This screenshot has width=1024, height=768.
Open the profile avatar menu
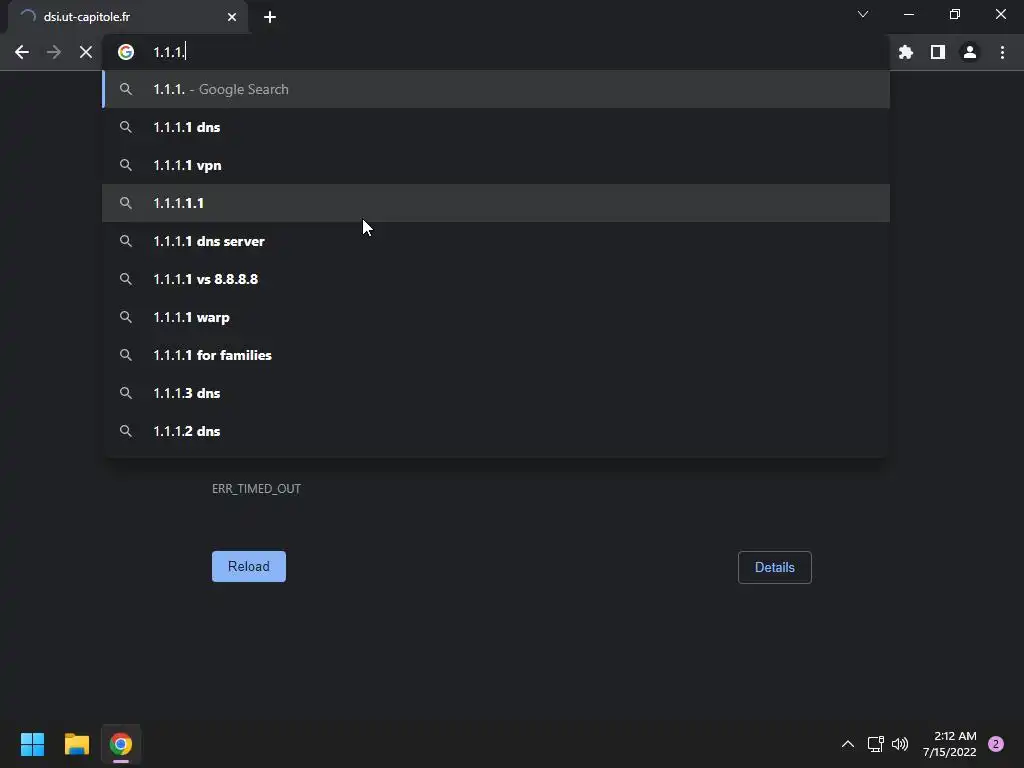point(970,52)
